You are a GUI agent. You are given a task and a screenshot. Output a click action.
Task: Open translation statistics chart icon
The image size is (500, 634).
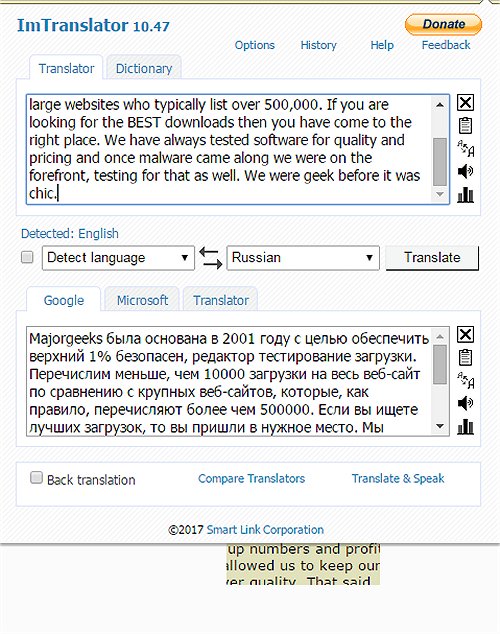point(465,426)
